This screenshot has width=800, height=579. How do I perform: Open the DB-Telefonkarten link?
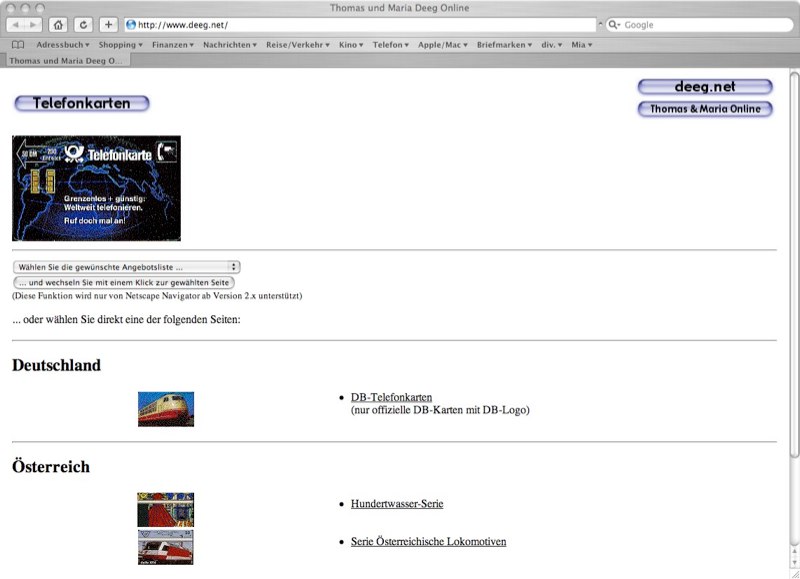point(391,397)
